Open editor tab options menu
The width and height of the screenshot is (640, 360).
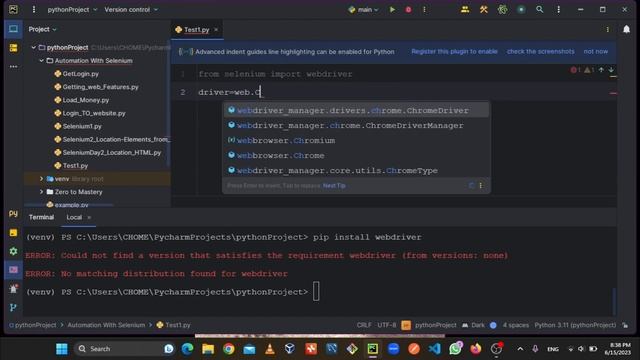click(x=607, y=29)
